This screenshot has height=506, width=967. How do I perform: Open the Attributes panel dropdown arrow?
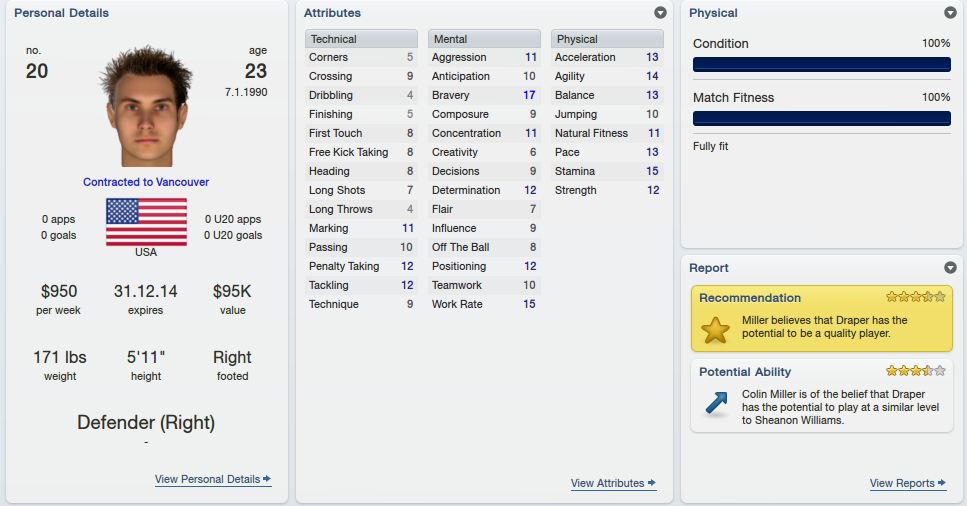pyautogui.click(x=660, y=12)
